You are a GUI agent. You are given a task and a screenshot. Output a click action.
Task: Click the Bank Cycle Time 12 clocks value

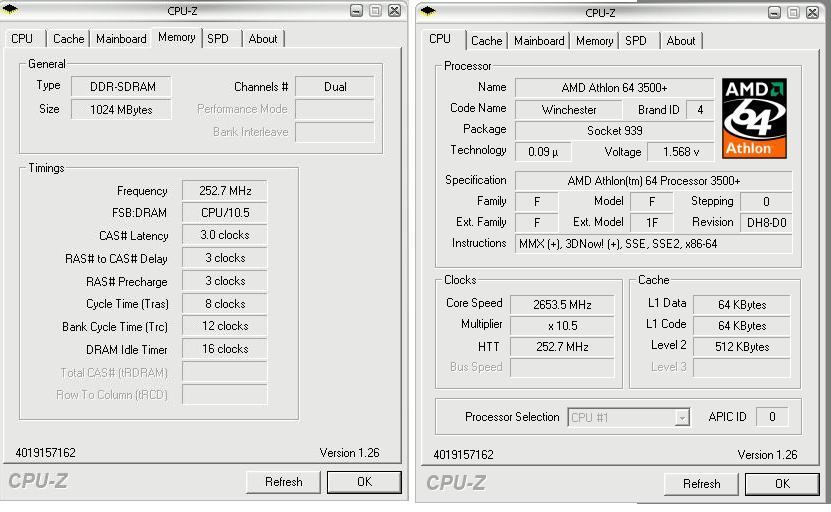pos(225,326)
